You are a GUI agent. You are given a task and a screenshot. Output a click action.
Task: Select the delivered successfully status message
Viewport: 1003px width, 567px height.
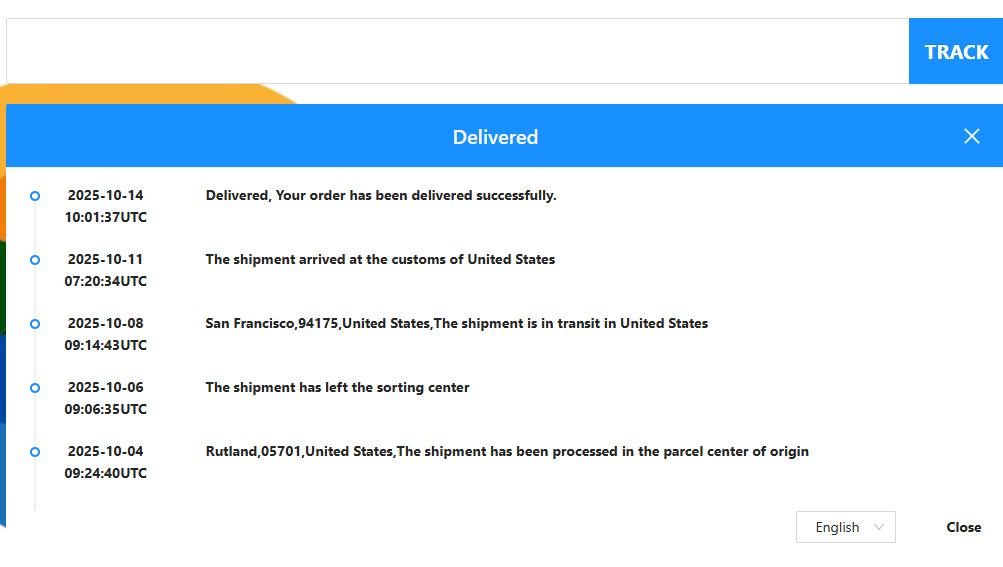(x=381, y=196)
